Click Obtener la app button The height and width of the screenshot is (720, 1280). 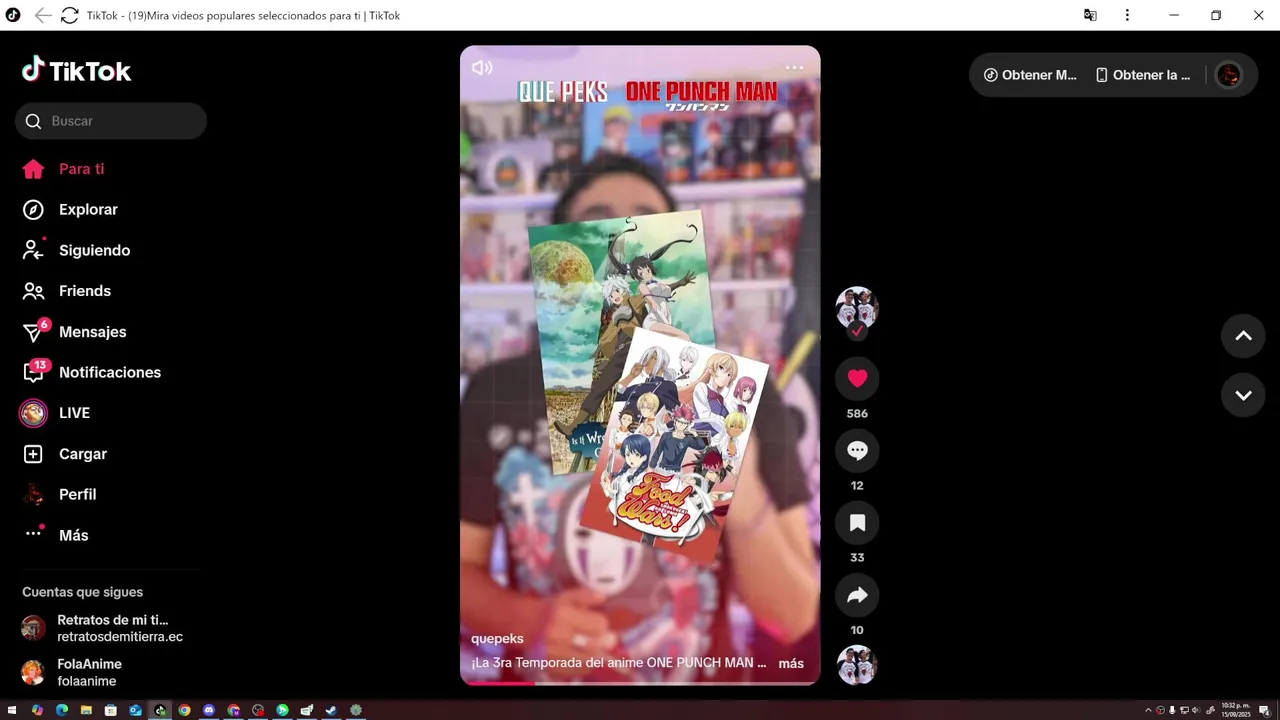point(1143,75)
